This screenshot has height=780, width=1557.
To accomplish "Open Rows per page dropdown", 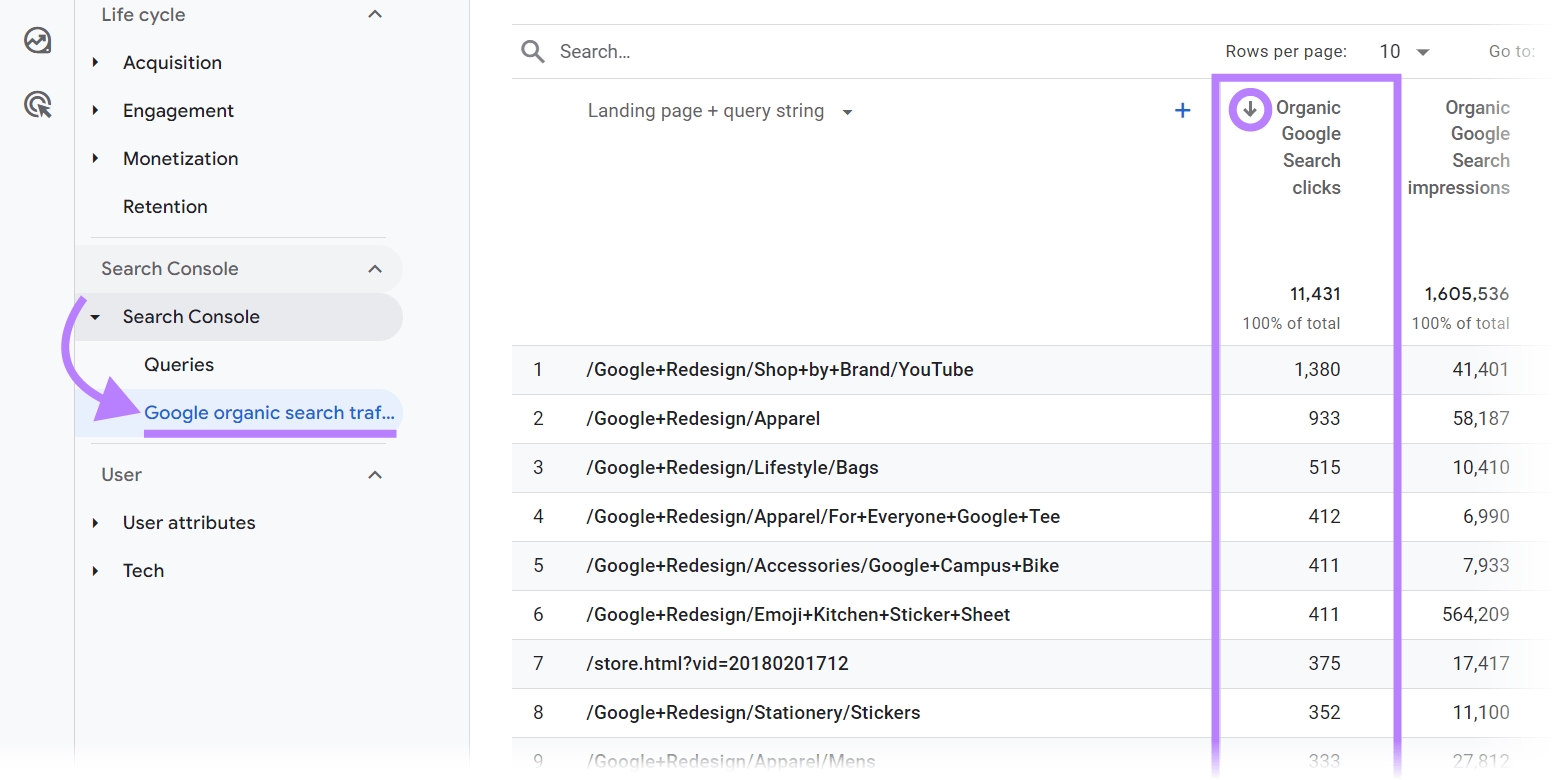I will 1404,52.
